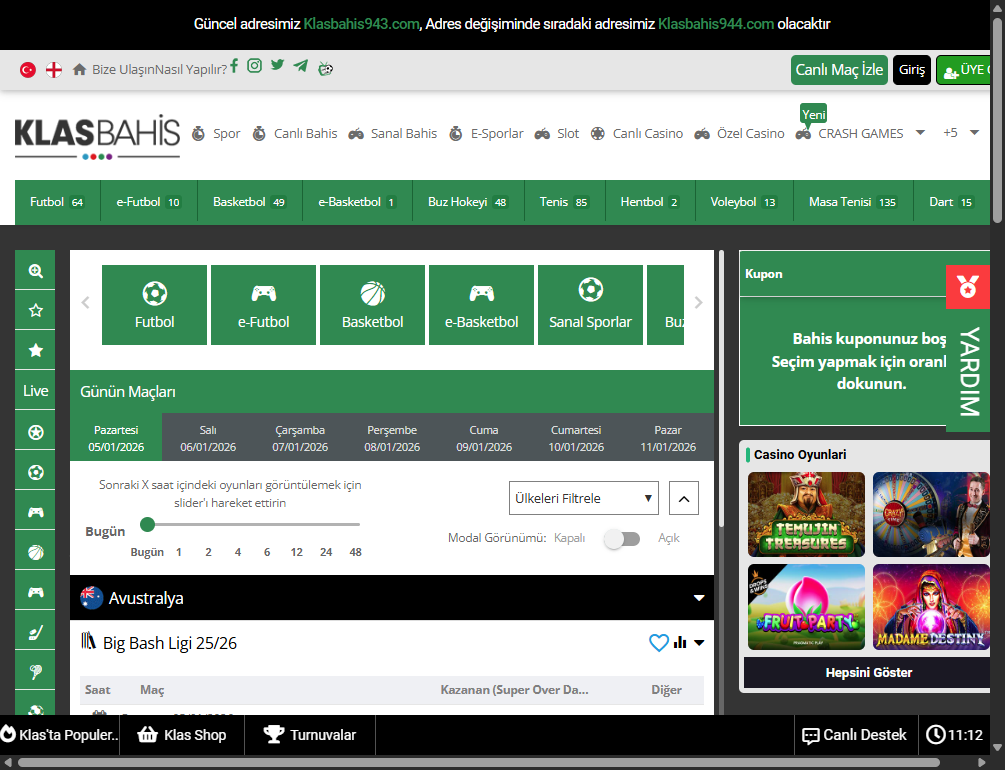The image size is (1005, 770).
Task: Click the filled star sidebar icon
Action: 35,350
